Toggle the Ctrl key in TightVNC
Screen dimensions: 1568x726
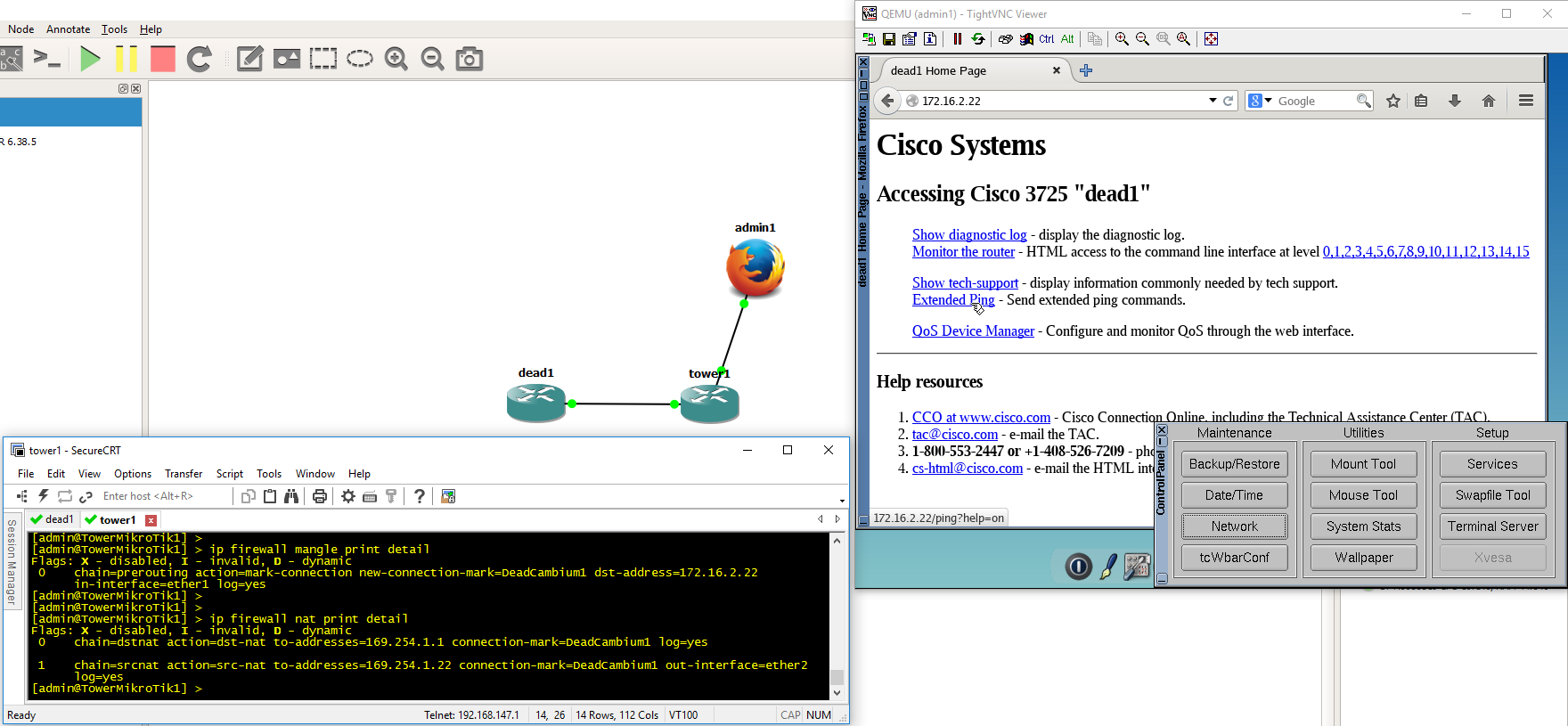coord(1047,38)
